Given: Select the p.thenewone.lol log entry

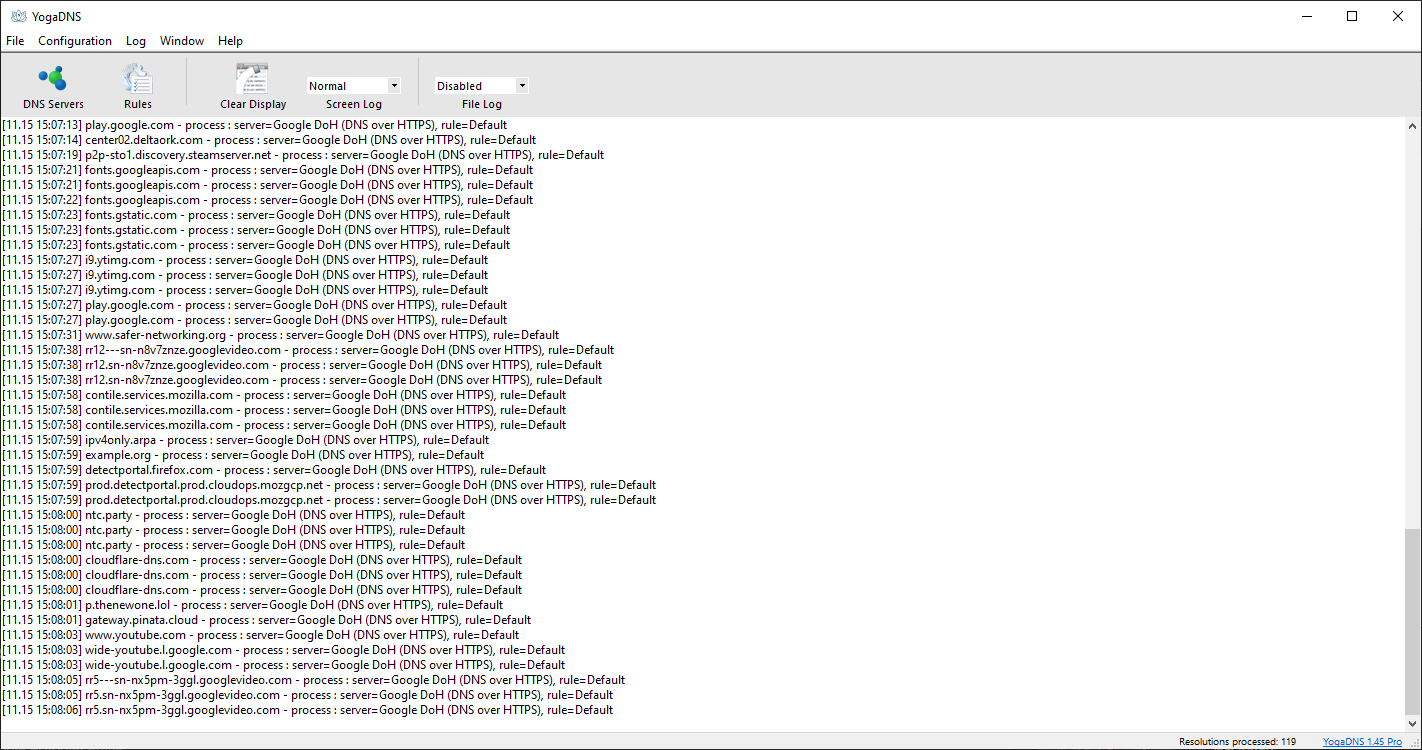Looking at the screenshot, I should (252, 605).
